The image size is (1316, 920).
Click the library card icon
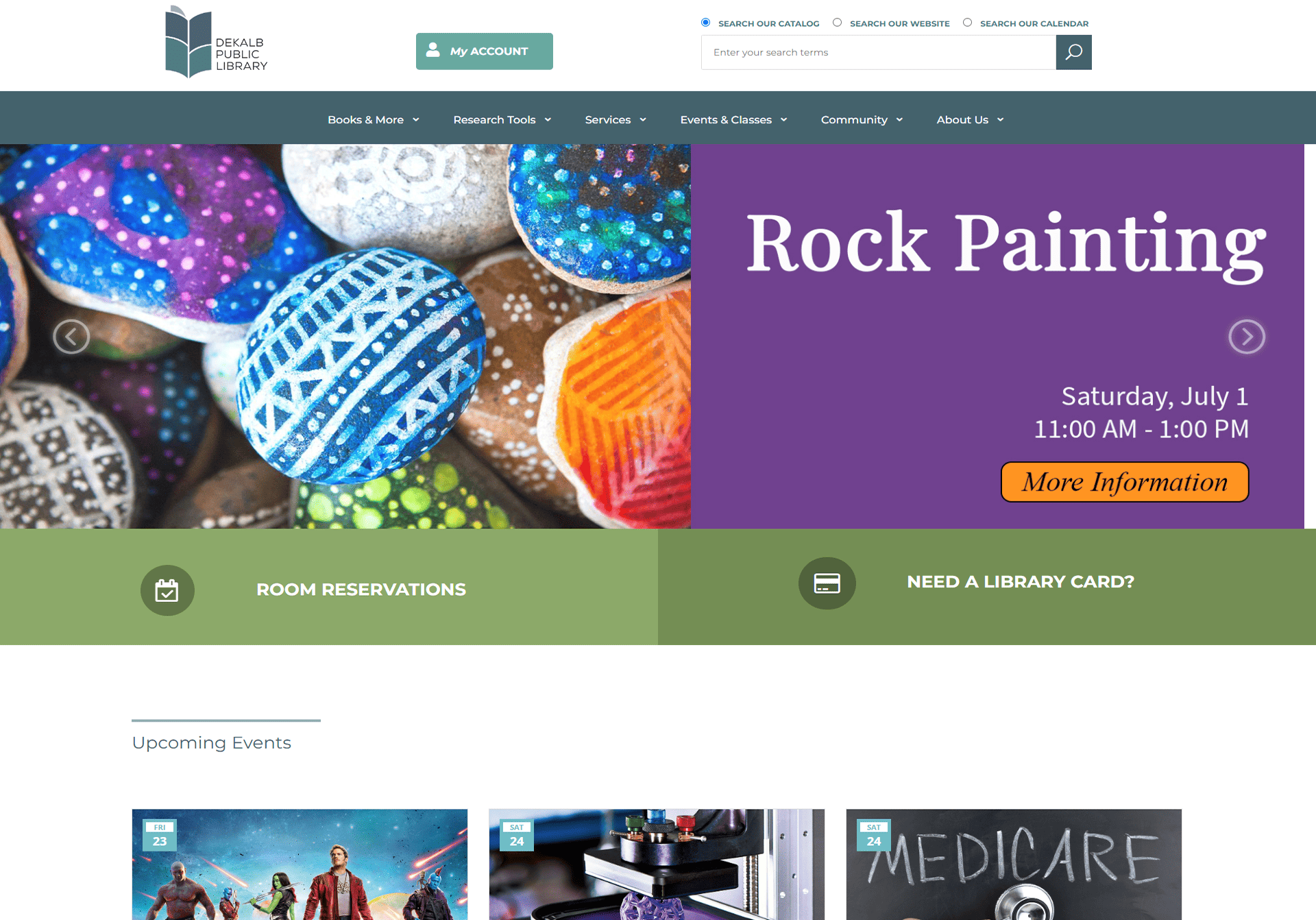(x=827, y=583)
